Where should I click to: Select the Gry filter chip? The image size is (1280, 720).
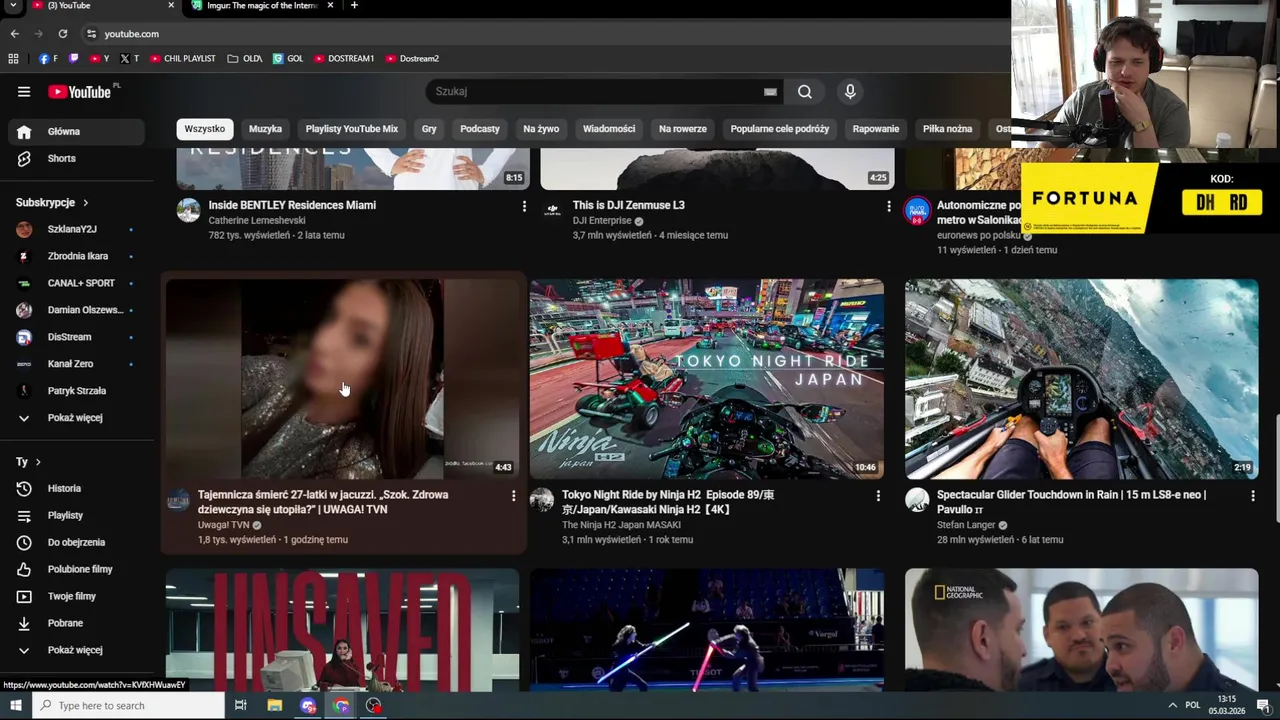tap(429, 129)
